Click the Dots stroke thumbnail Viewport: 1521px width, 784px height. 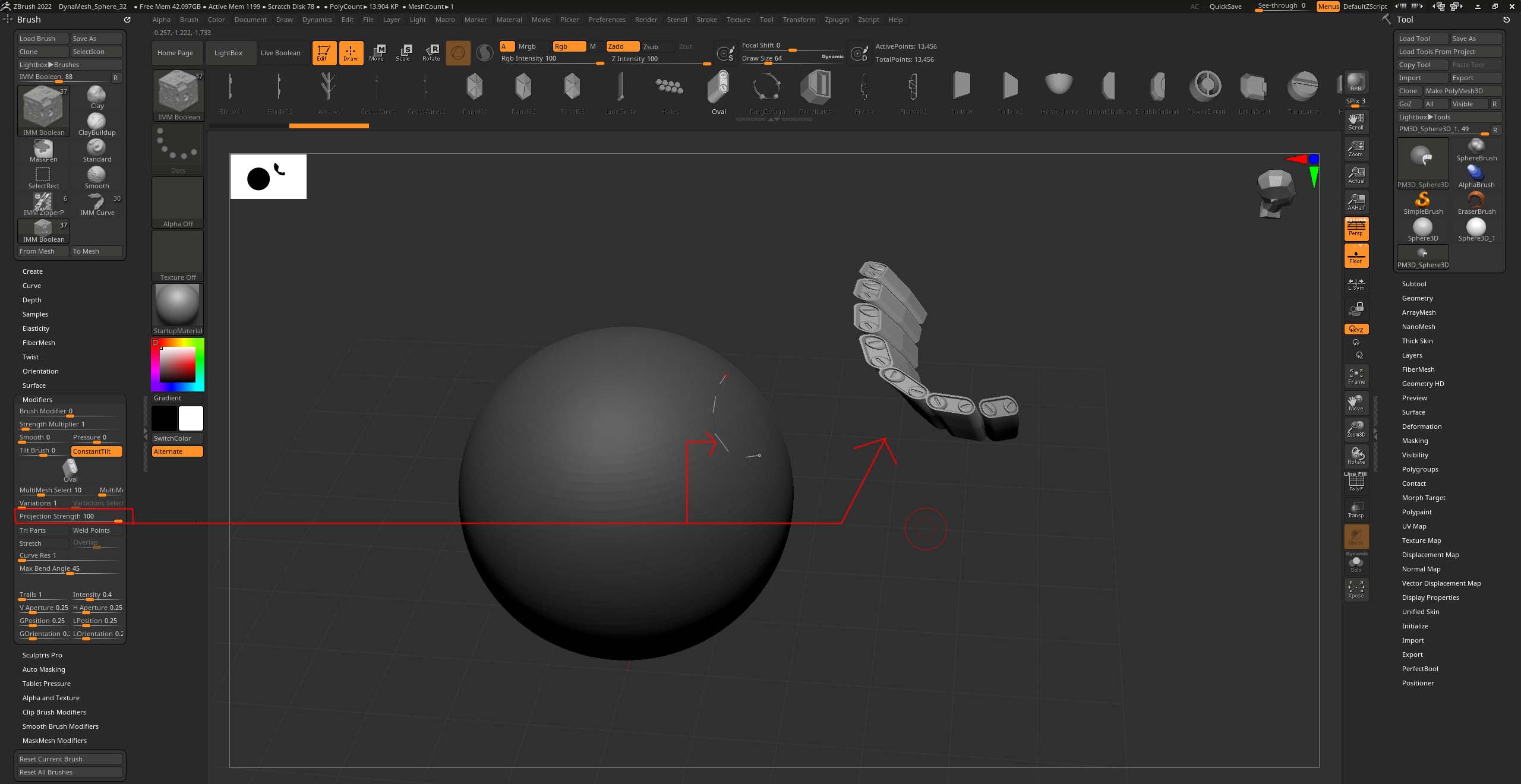(x=178, y=149)
